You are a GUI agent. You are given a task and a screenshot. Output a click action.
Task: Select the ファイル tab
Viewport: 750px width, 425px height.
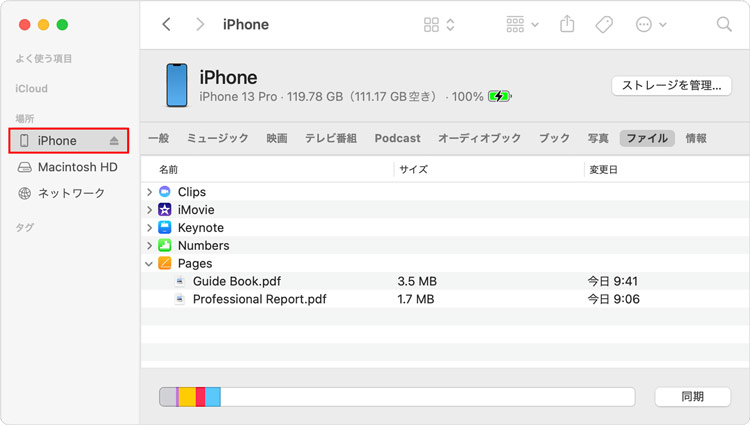click(647, 138)
